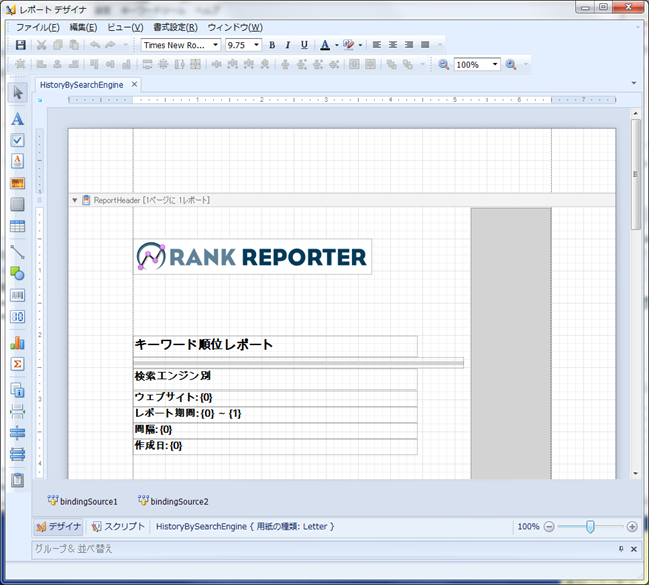Pin the グループ& 並べ替え panel
This screenshot has width=649, height=585.
point(621,549)
